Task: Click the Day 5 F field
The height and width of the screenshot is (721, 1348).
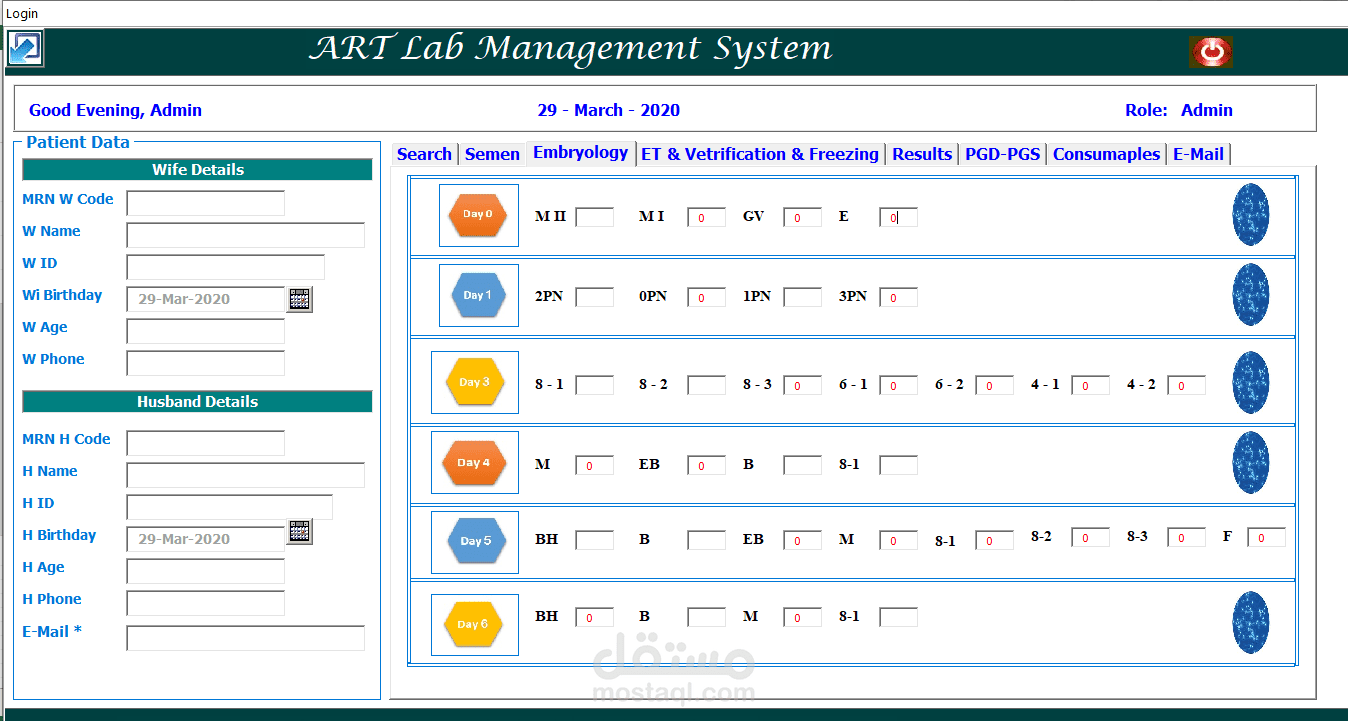Action: tap(1267, 537)
